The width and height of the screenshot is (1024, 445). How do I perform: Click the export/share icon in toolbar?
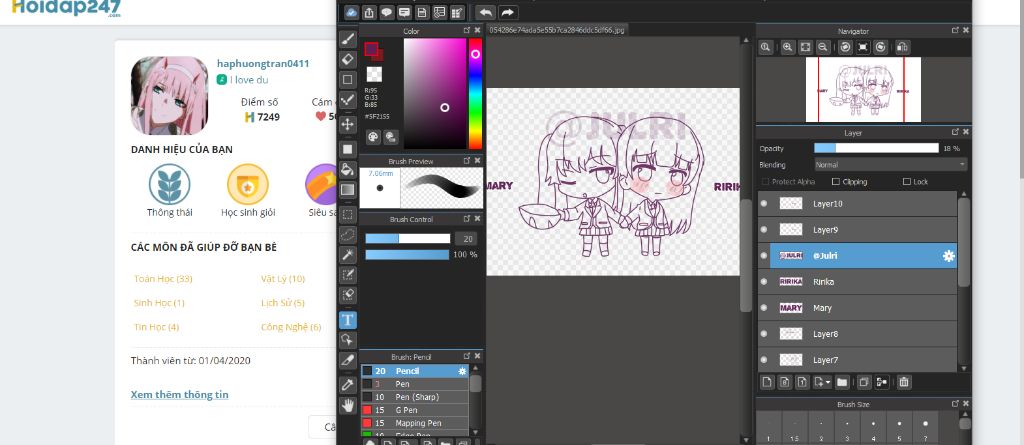tap(370, 12)
